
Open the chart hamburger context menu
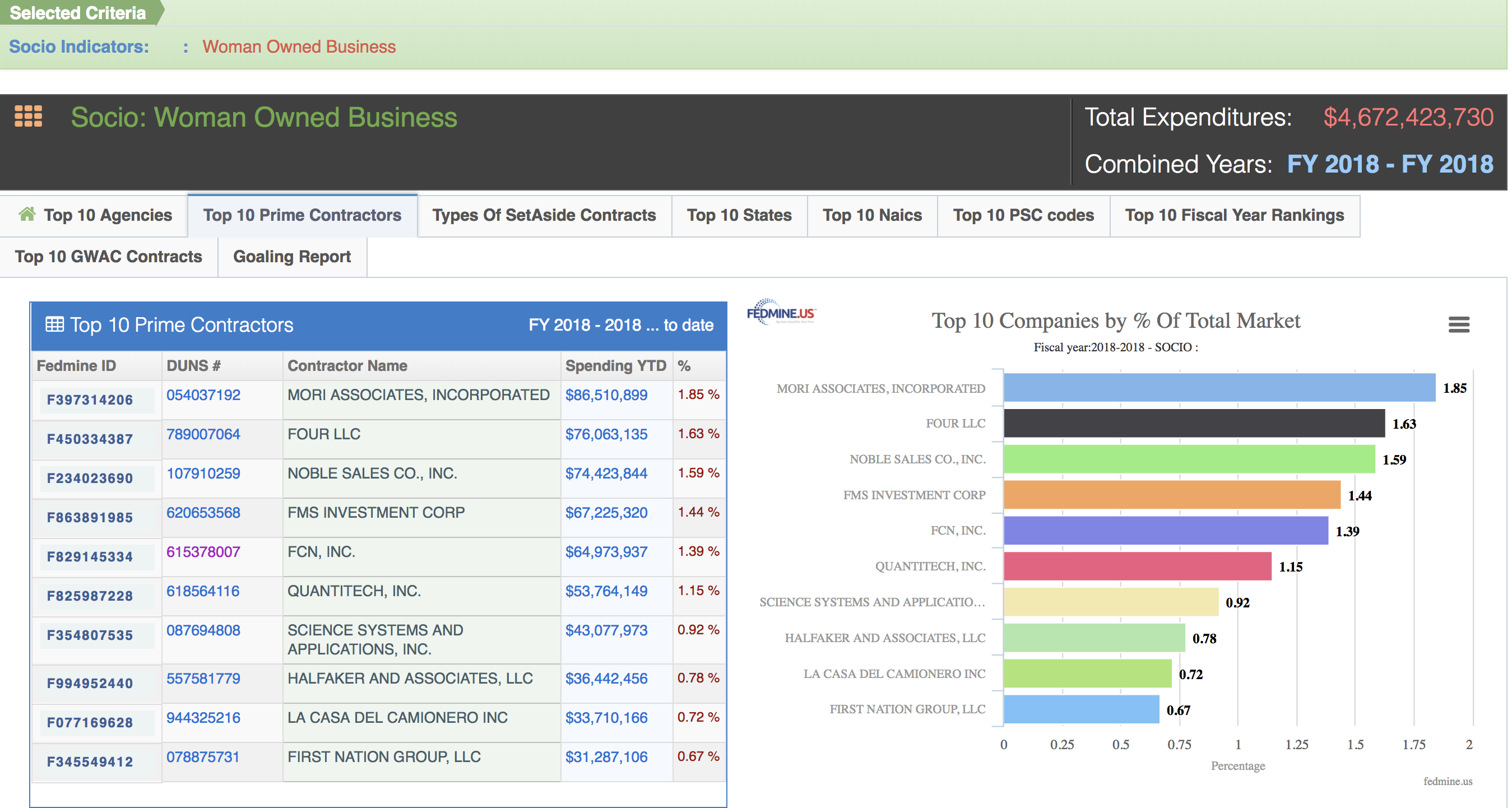tap(1459, 324)
